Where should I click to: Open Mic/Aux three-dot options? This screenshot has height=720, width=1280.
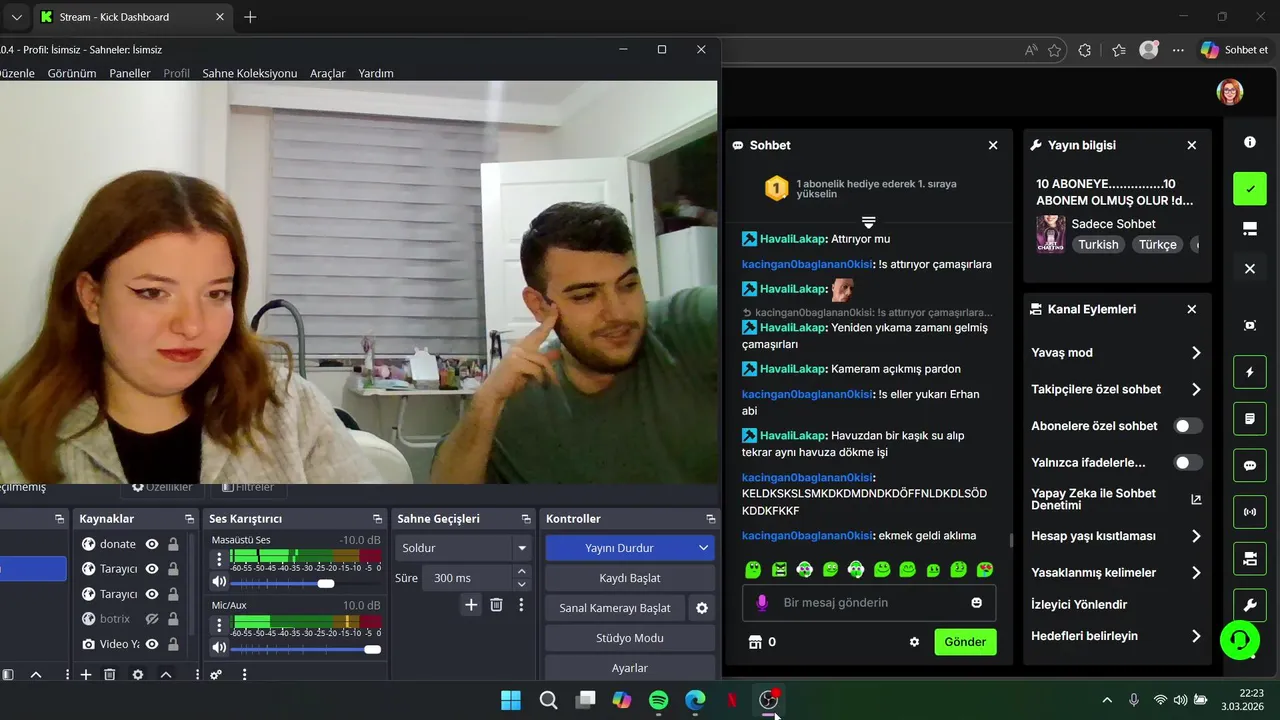pos(219,626)
